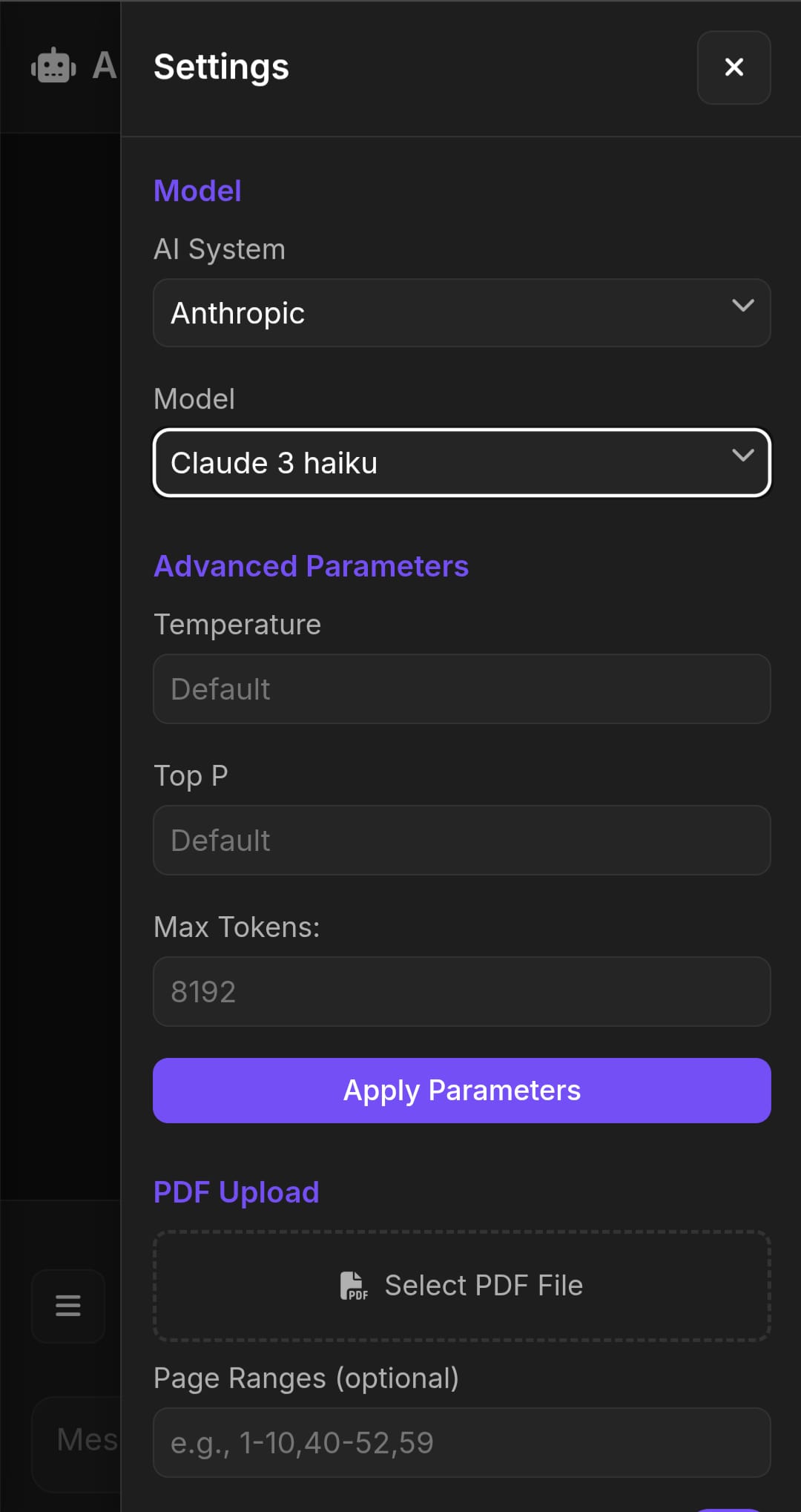
Task: Click the Page Ranges (optional) label
Action: (x=306, y=1378)
